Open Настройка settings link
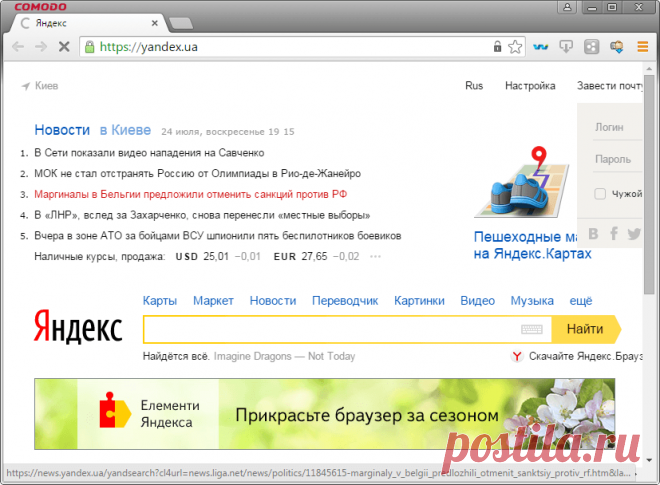Viewport: 660px width, 485px height. [x=530, y=86]
